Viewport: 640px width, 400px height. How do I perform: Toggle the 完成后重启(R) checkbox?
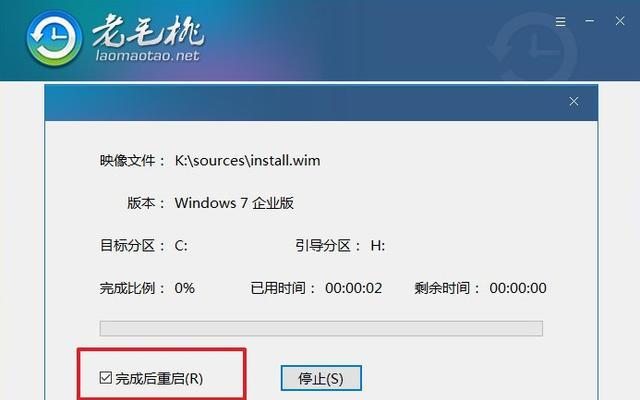tap(106, 378)
